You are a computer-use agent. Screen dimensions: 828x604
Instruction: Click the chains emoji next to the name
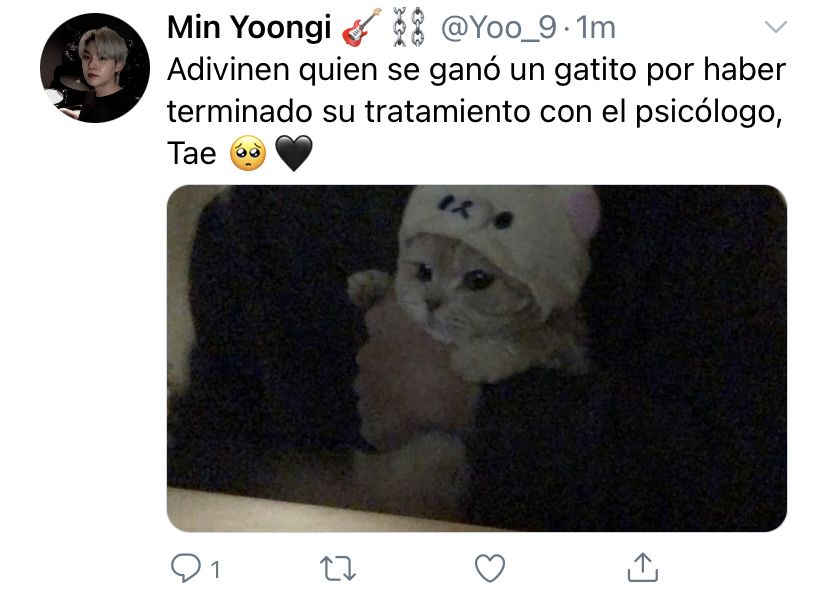[409, 27]
